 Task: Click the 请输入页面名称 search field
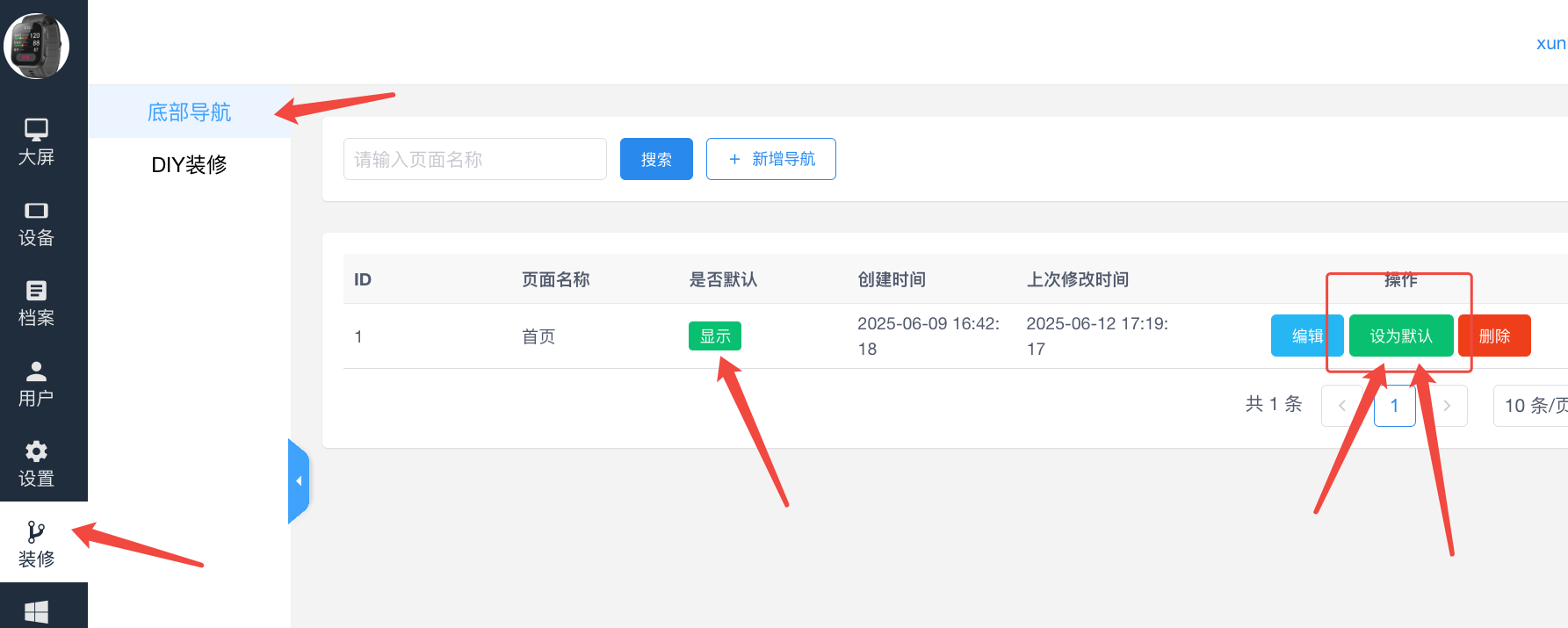[474, 159]
